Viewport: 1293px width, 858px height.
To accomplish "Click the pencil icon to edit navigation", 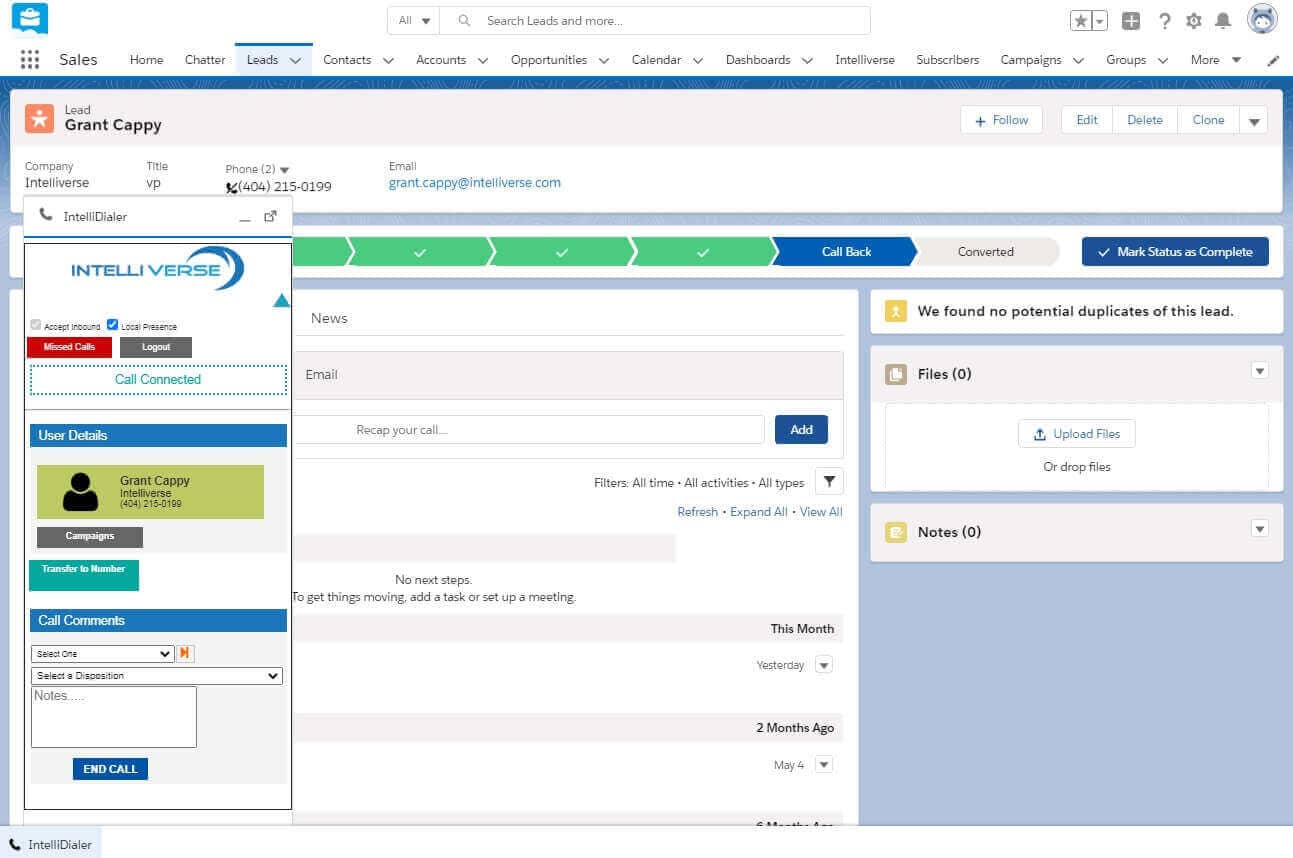I will pos(1273,60).
